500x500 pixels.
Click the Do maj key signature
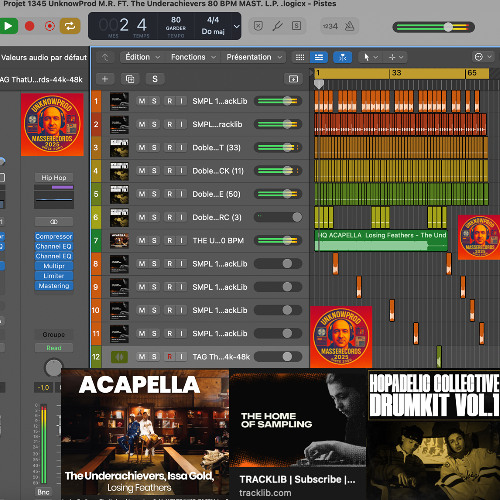click(213, 32)
